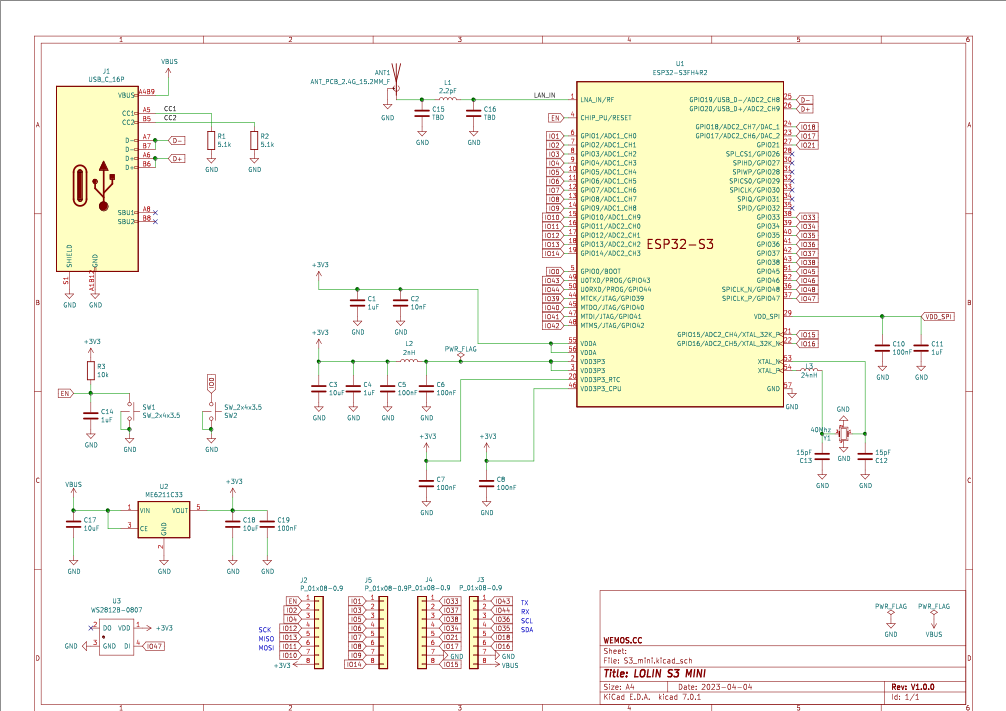Select resistor R3 10k symbol
The height and width of the screenshot is (711, 1006).
pyautogui.click(x=91, y=371)
